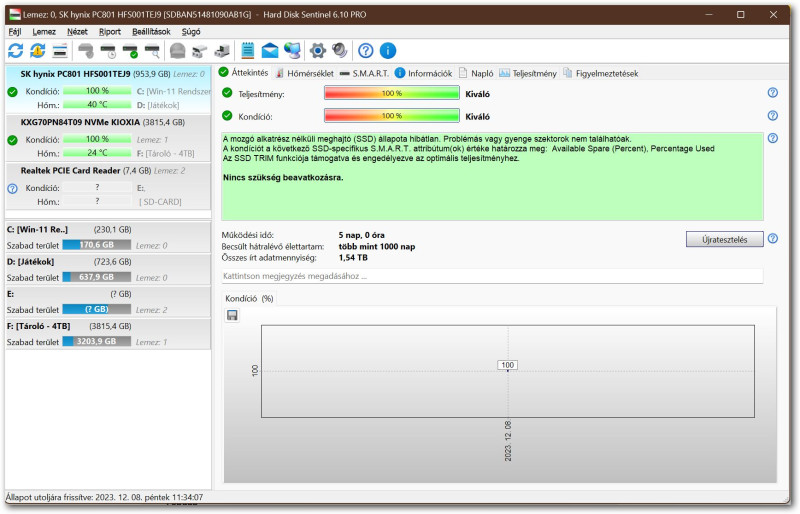Click the 1,54 TB written data value
The width and height of the screenshot is (800, 514).
coord(353,258)
